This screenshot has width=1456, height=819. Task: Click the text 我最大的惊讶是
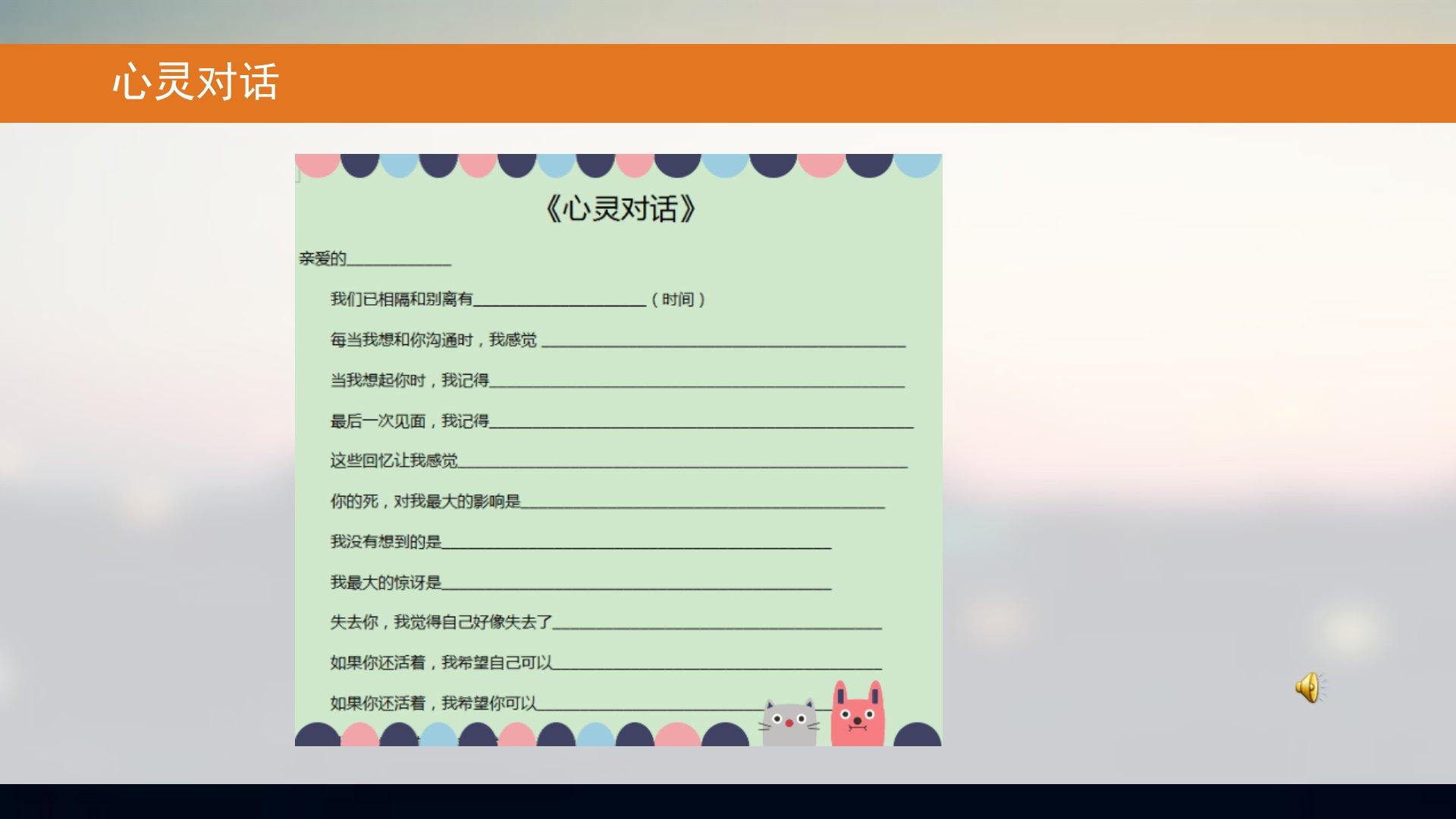pos(385,582)
